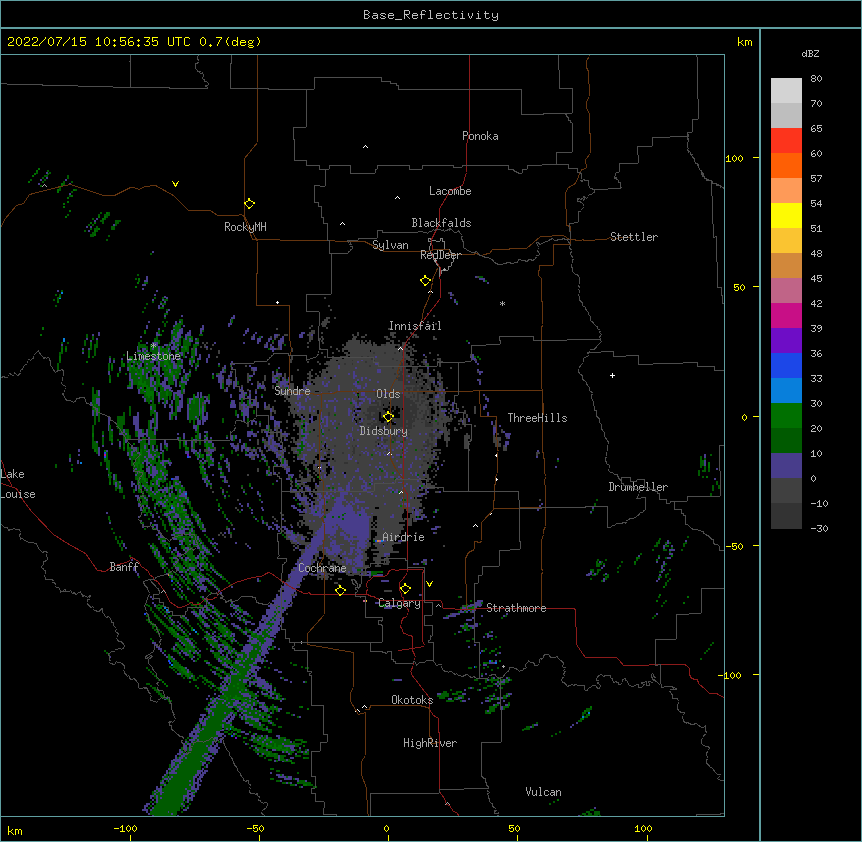
Task: Click the Innisfail city label
Action: click(x=415, y=326)
